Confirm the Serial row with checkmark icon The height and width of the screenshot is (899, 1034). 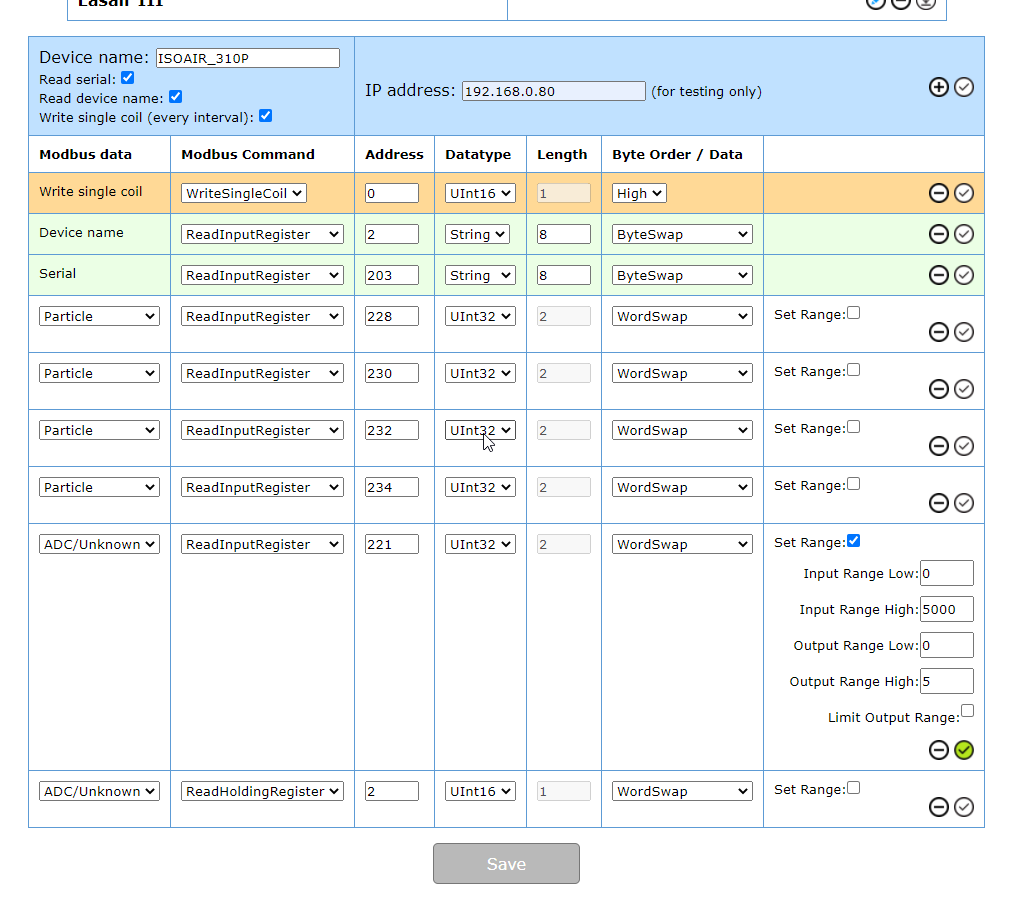tap(964, 275)
